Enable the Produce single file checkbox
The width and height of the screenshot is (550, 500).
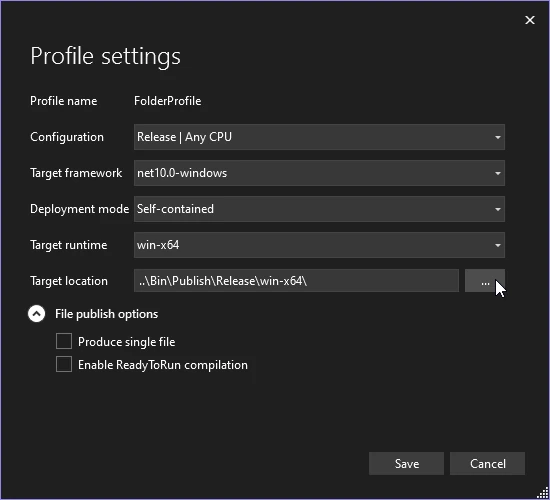pos(64,341)
